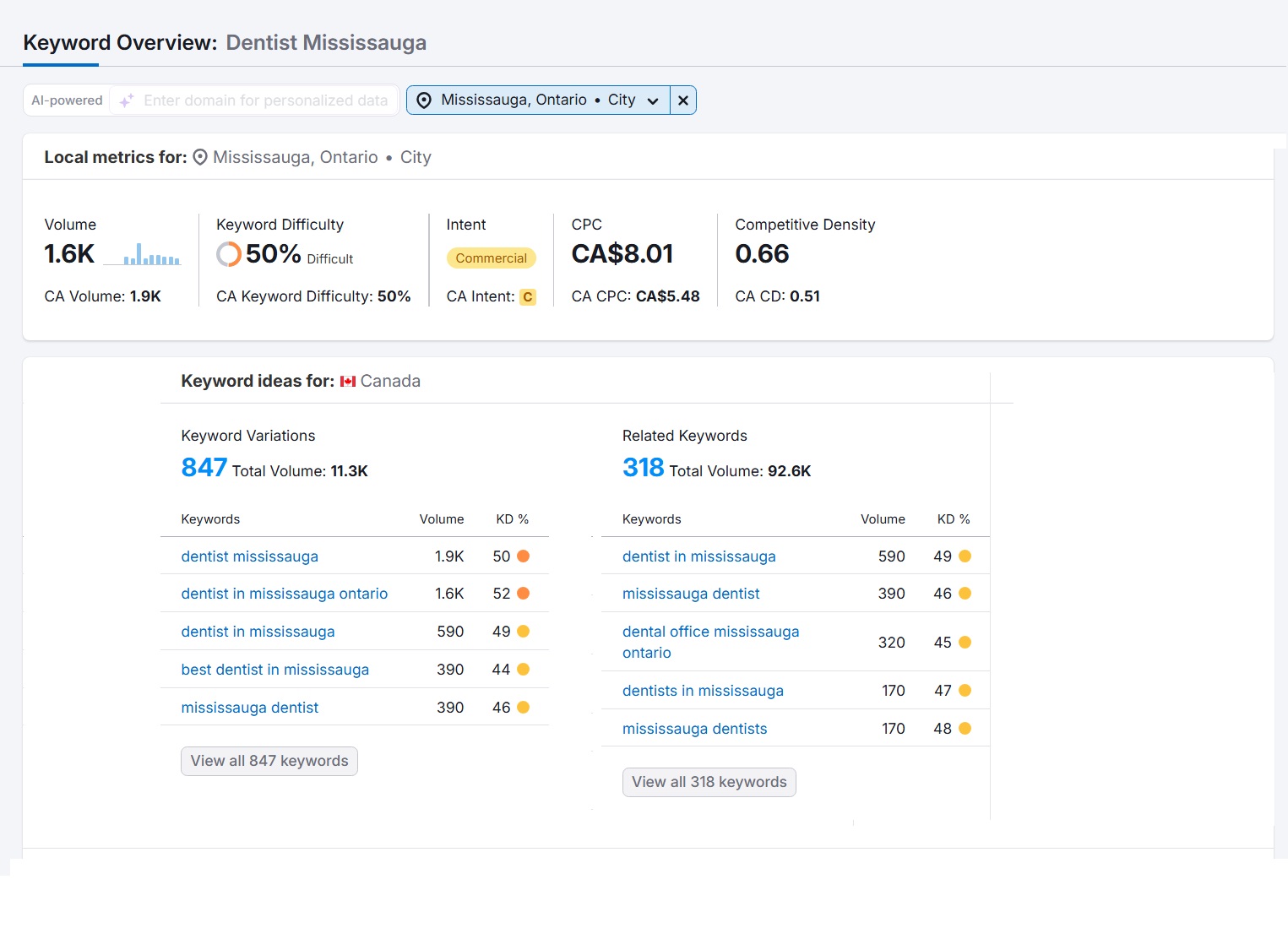Click the 847 keyword variations count

coord(204,468)
